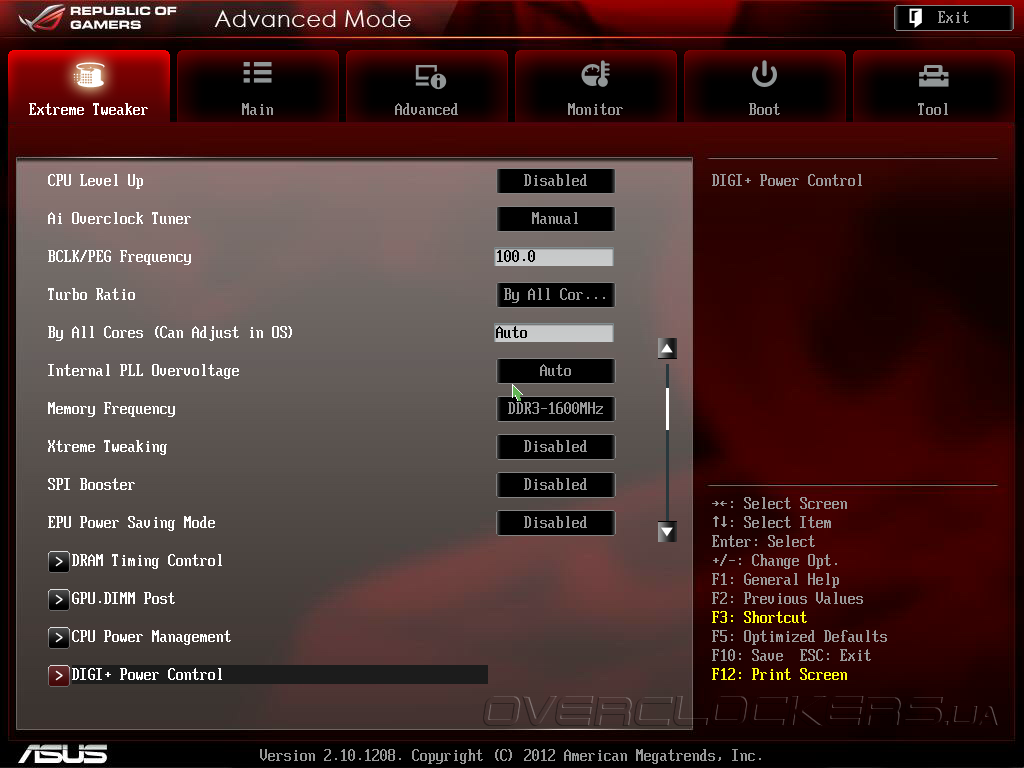Click the Ai Overclock Tuner label
Screen dimensions: 1024x768
click(119, 219)
